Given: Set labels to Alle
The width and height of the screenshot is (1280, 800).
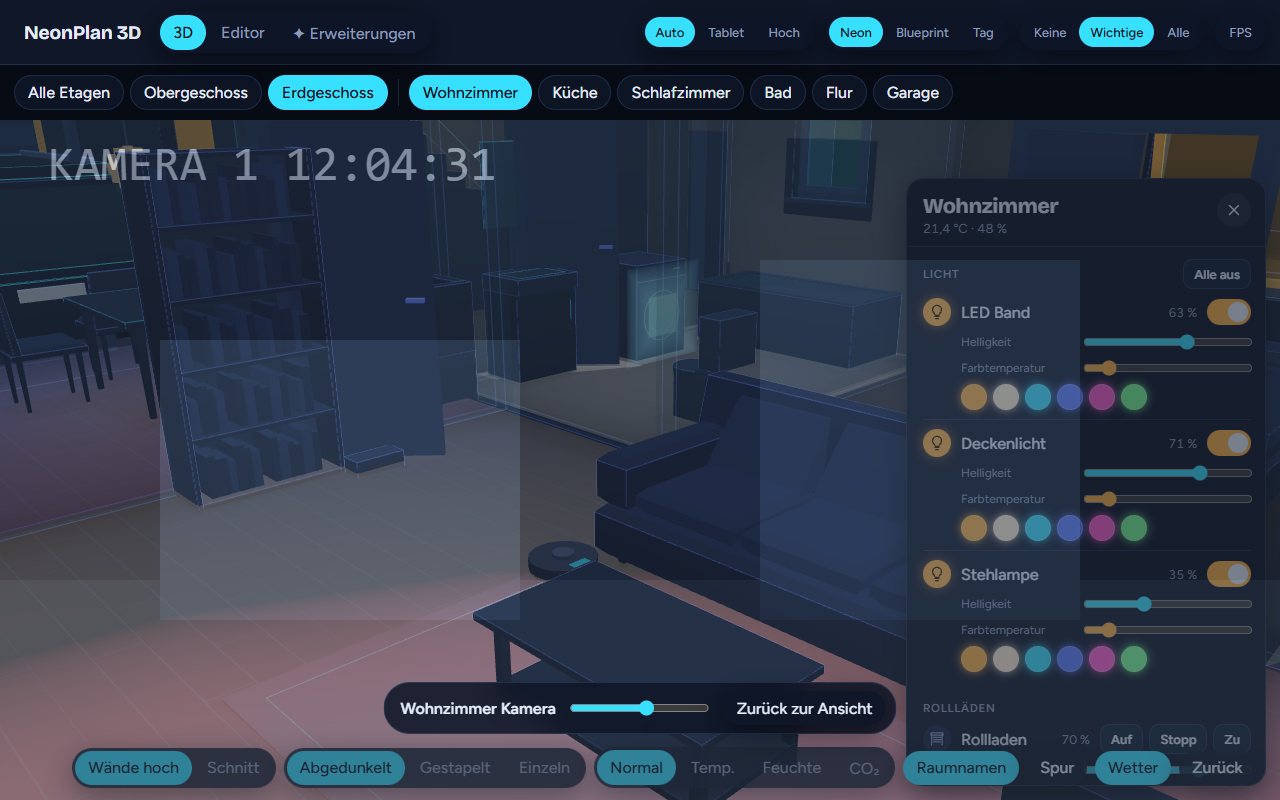Looking at the screenshot, I should pyautogui.click(x=1178, y=33).
